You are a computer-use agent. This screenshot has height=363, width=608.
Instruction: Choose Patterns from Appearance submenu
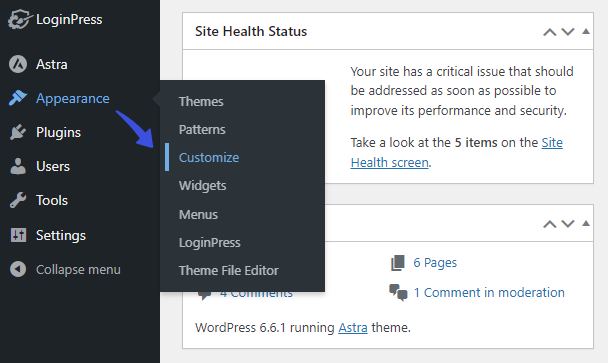[202, 130]
